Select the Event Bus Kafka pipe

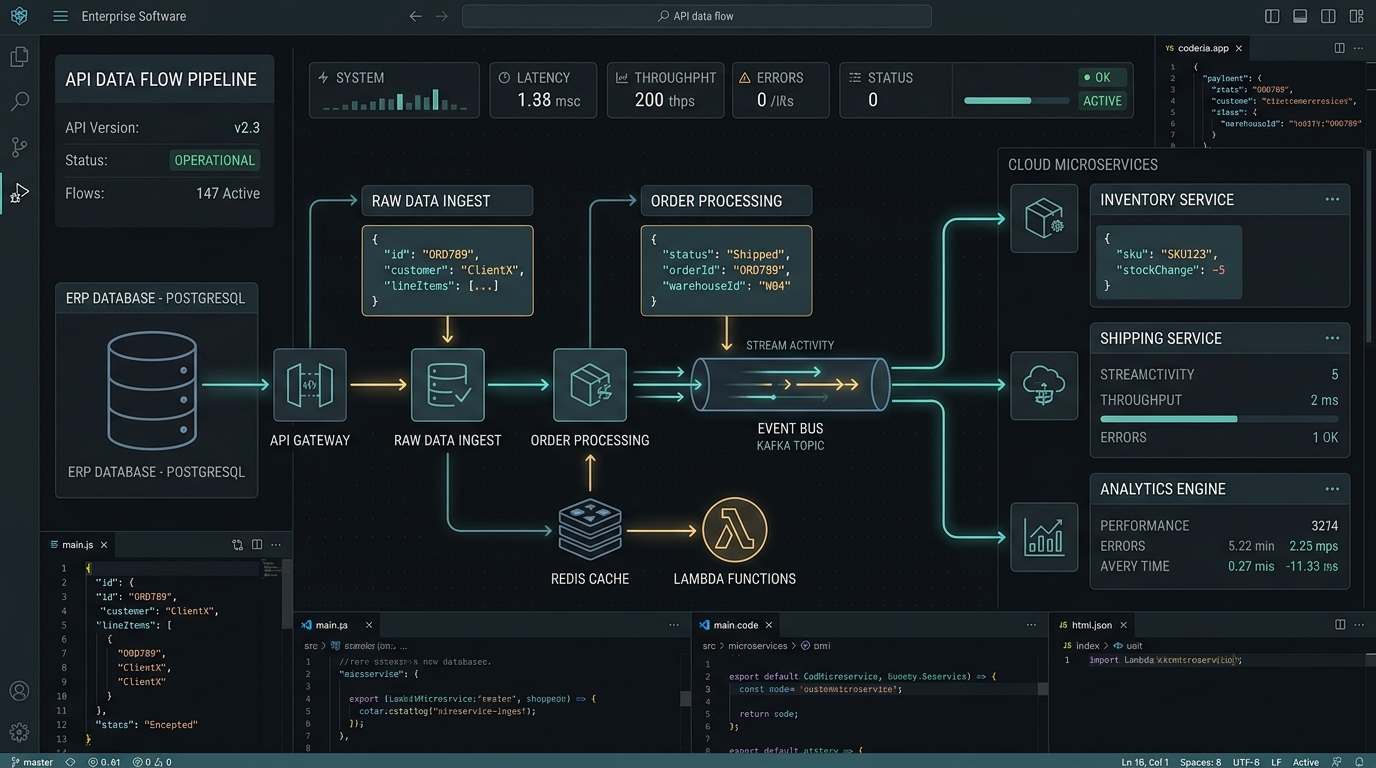(x=790, y=385)
